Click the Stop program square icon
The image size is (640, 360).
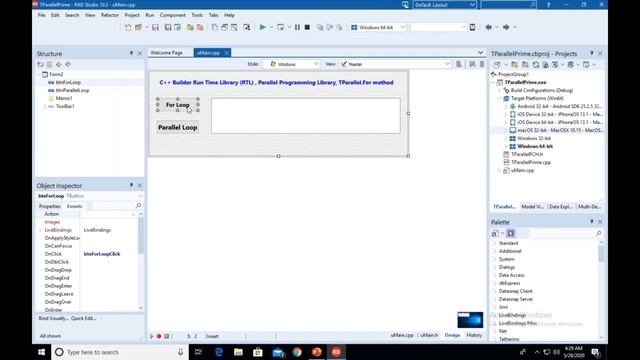pos(307,27)
